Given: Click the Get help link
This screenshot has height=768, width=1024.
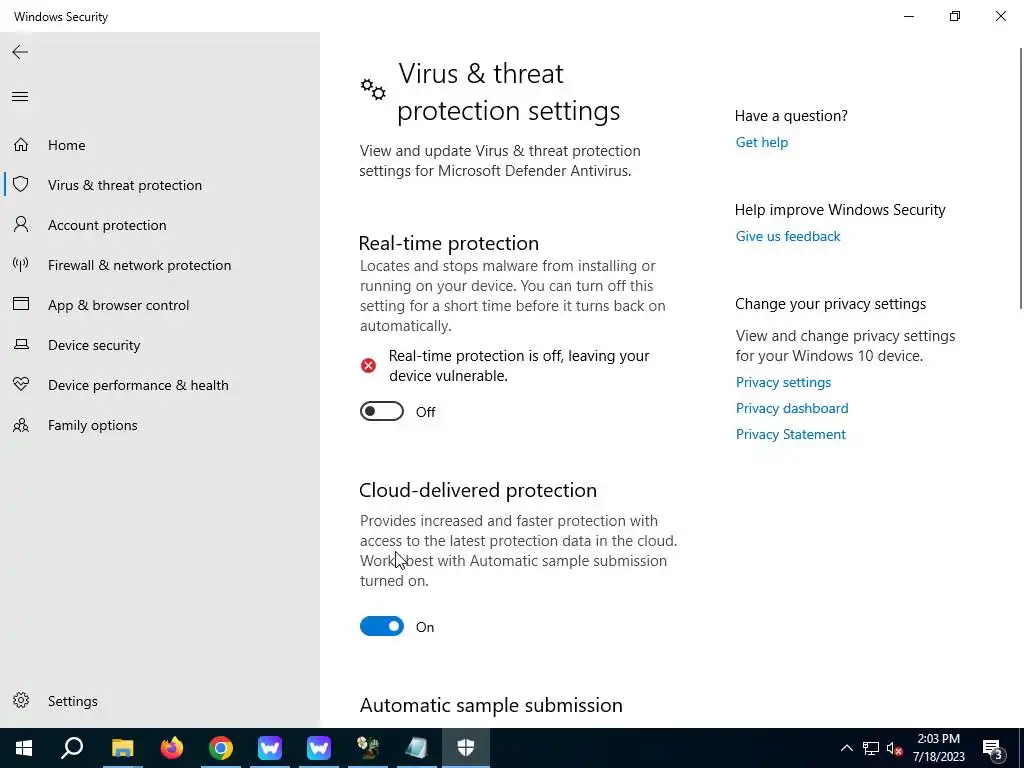Looking at the screenshot, I should (x=761, y=142).
